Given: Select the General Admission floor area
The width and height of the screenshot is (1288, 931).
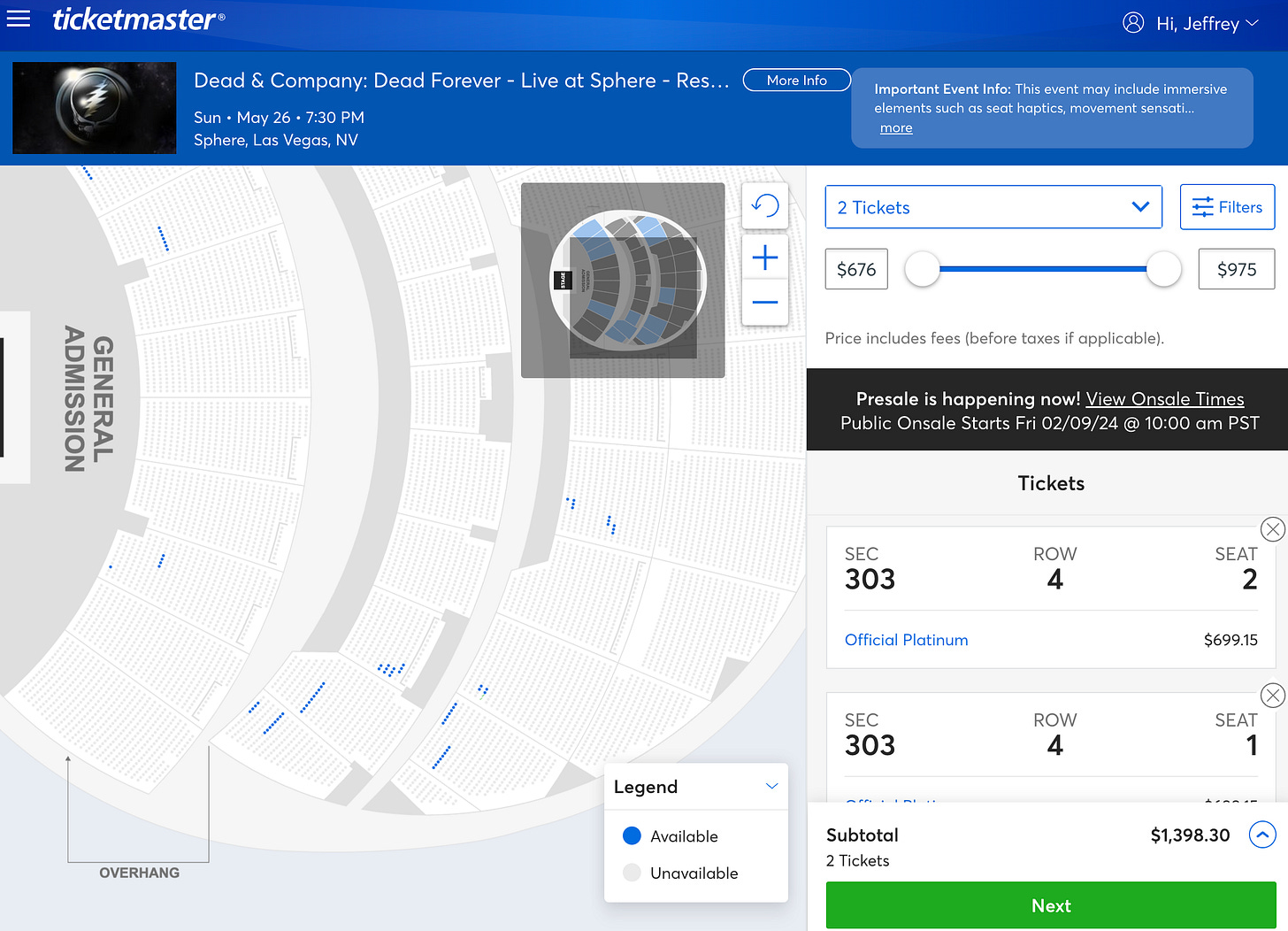Looking at the screenshot, I should pos(88,398).
